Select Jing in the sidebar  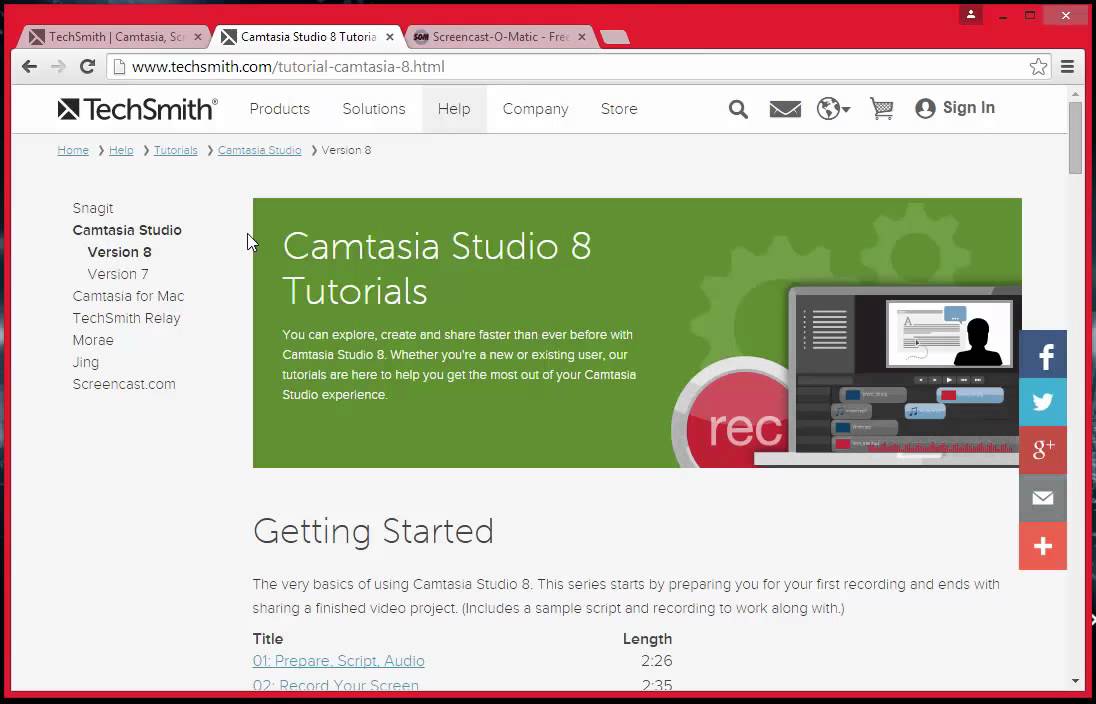(x=86, y=362)
